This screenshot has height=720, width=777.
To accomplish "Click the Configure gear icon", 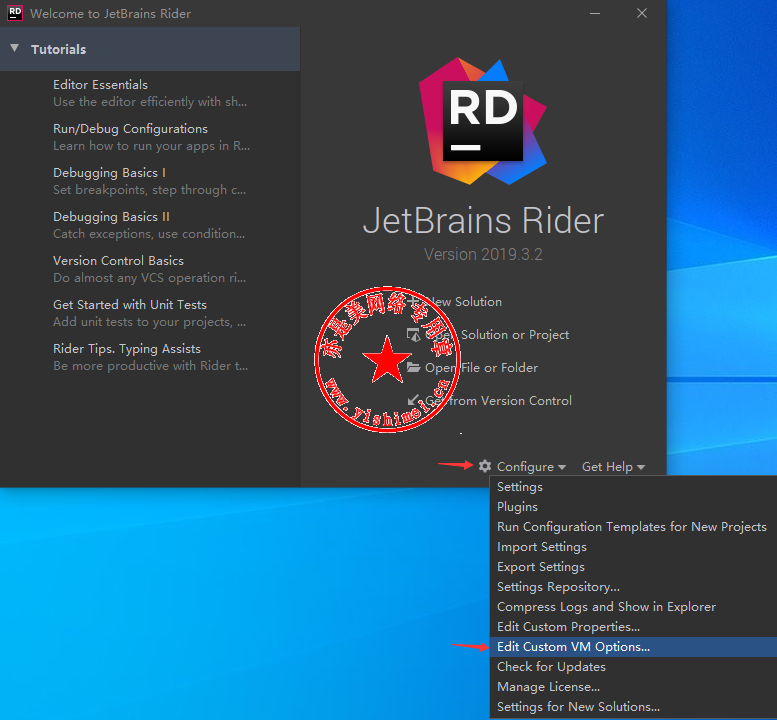I will click(x=485, y=466).
